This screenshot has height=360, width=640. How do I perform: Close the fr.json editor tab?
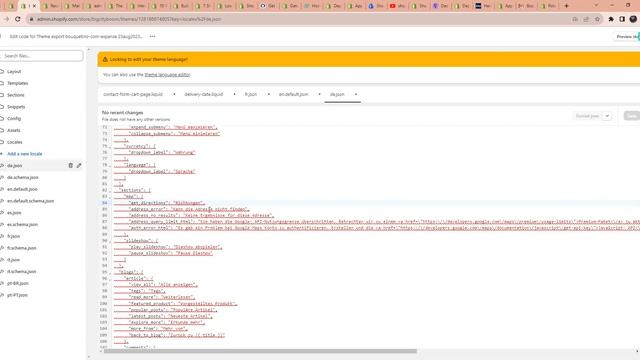[x=269, y=94]
